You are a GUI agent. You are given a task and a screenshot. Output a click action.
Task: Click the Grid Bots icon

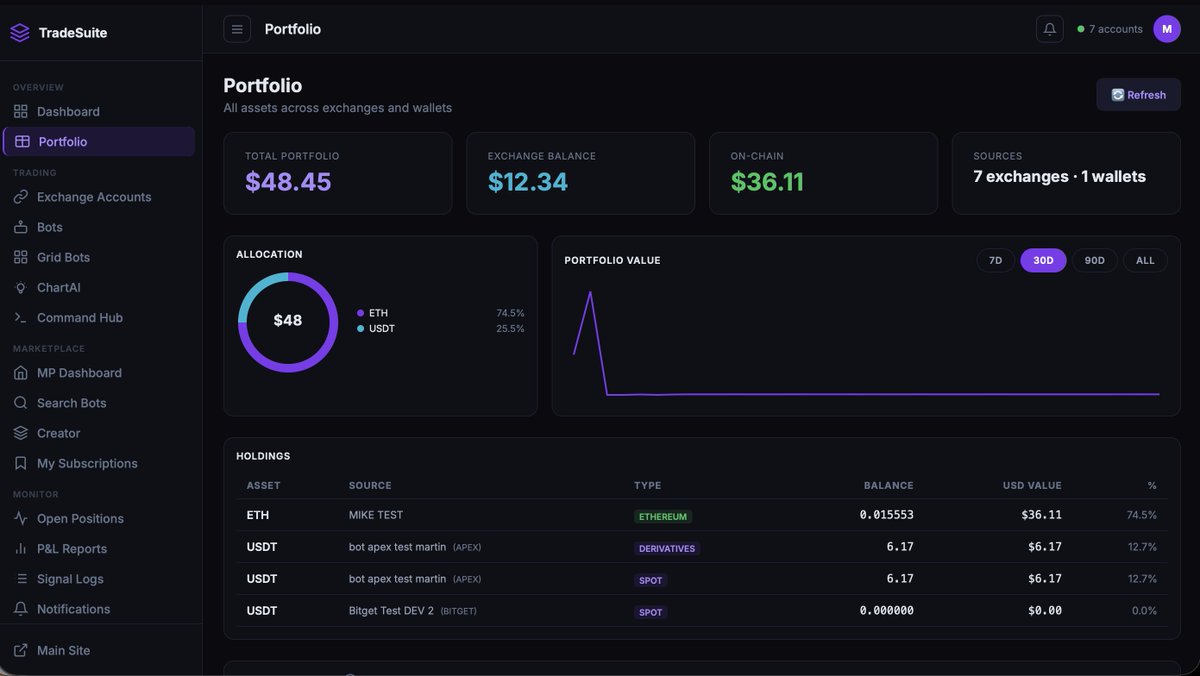pos(21,257)
